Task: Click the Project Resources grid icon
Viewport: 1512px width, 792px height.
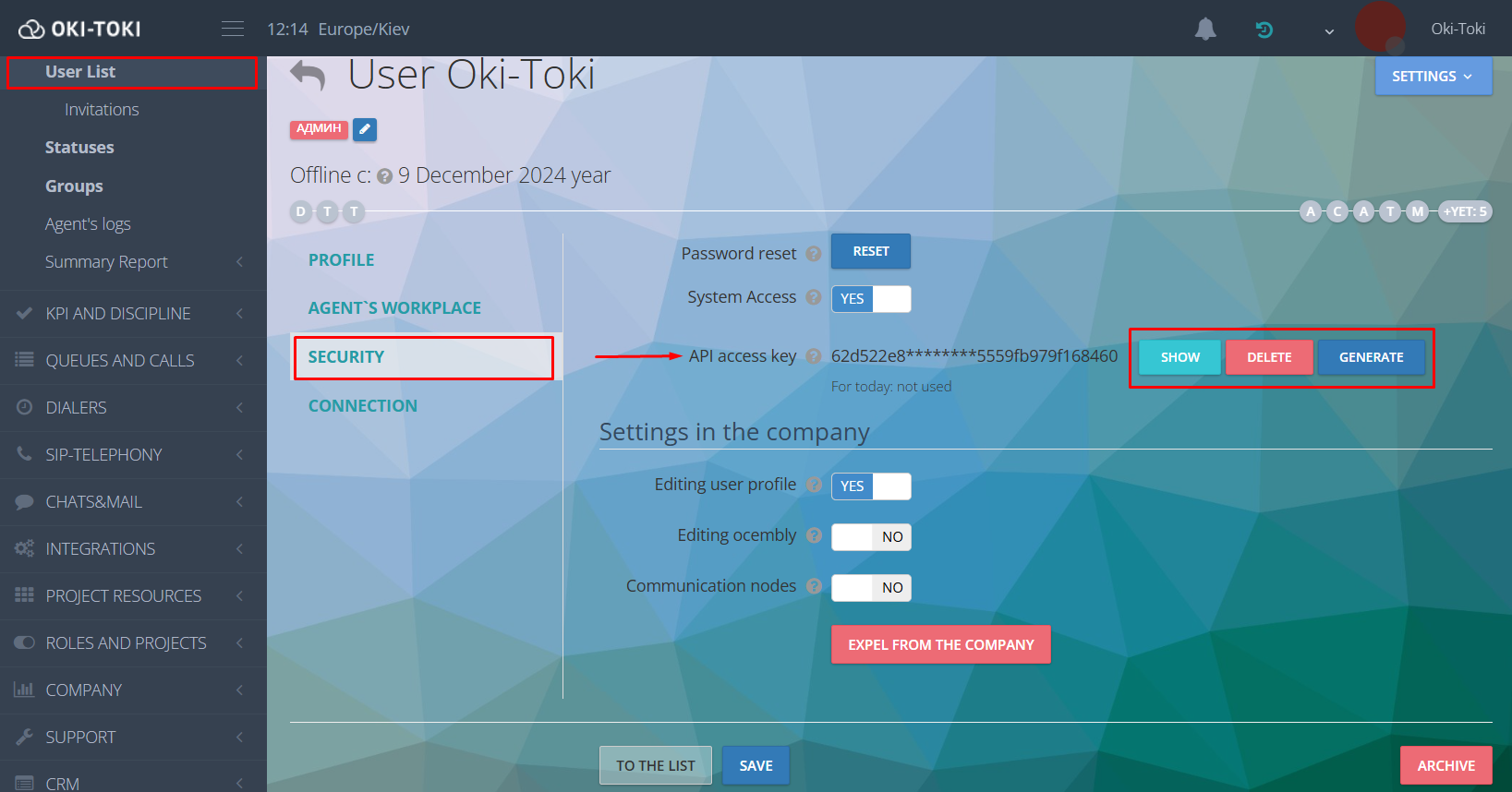Action: point(25,595)
